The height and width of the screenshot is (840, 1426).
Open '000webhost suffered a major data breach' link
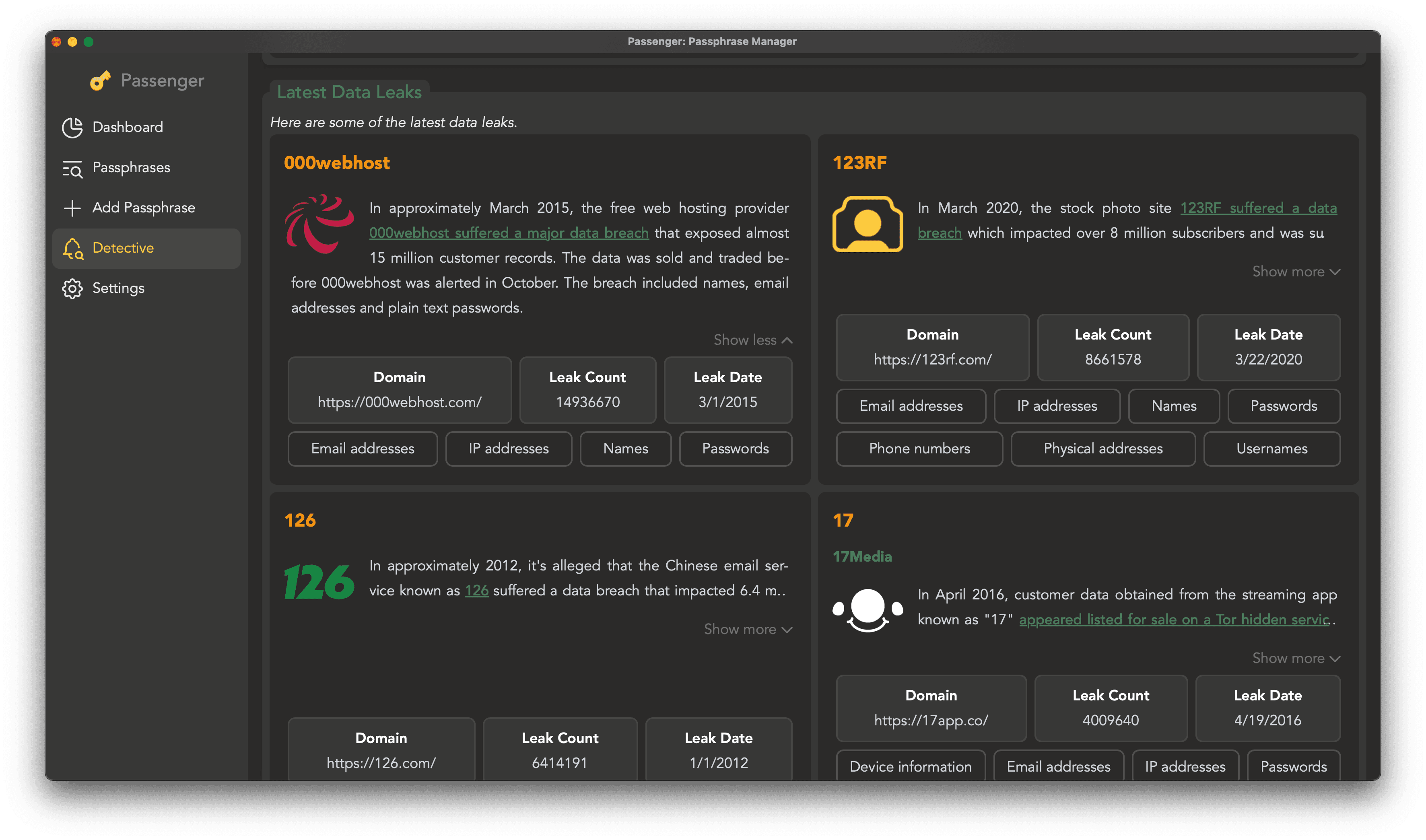pos(509,233)
